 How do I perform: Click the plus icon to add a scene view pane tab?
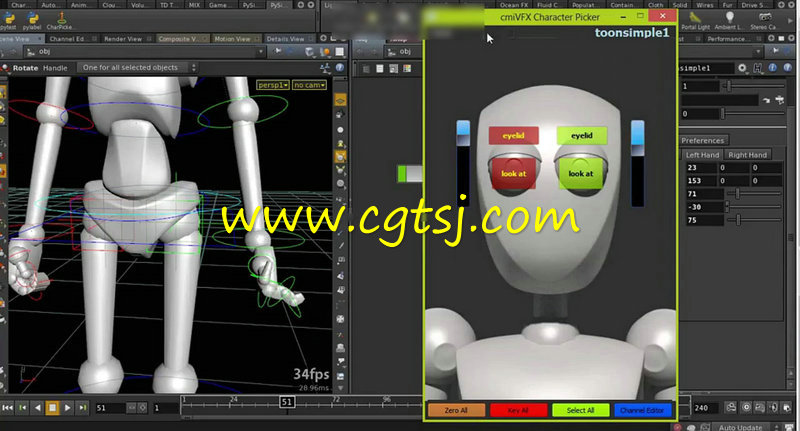click(x=323, y=38)
